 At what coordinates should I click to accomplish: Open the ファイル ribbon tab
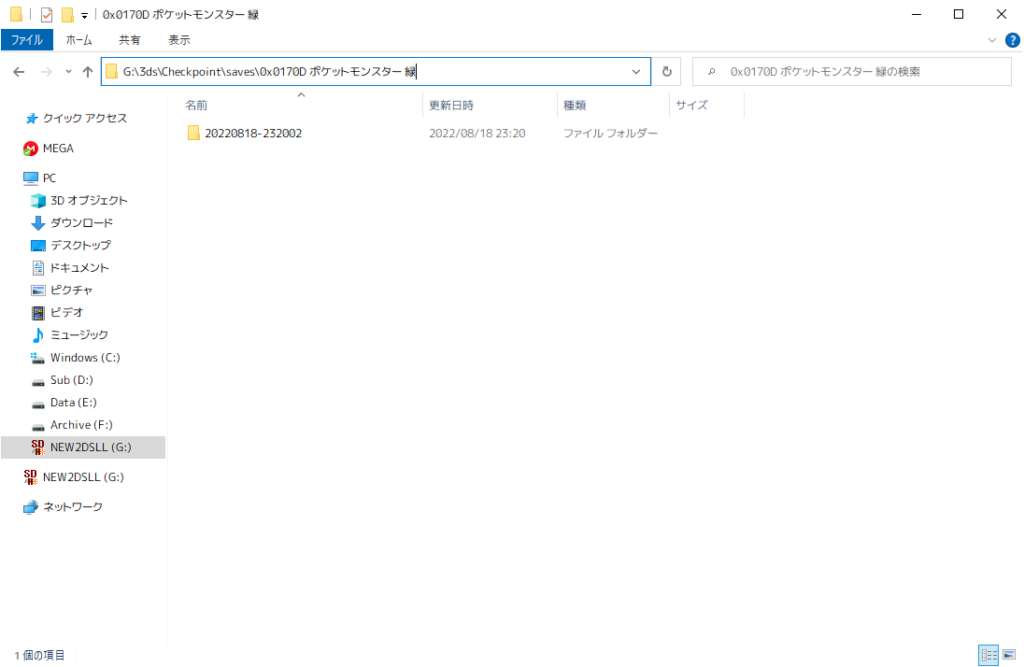pyautogui.click(x=27, y=40)
